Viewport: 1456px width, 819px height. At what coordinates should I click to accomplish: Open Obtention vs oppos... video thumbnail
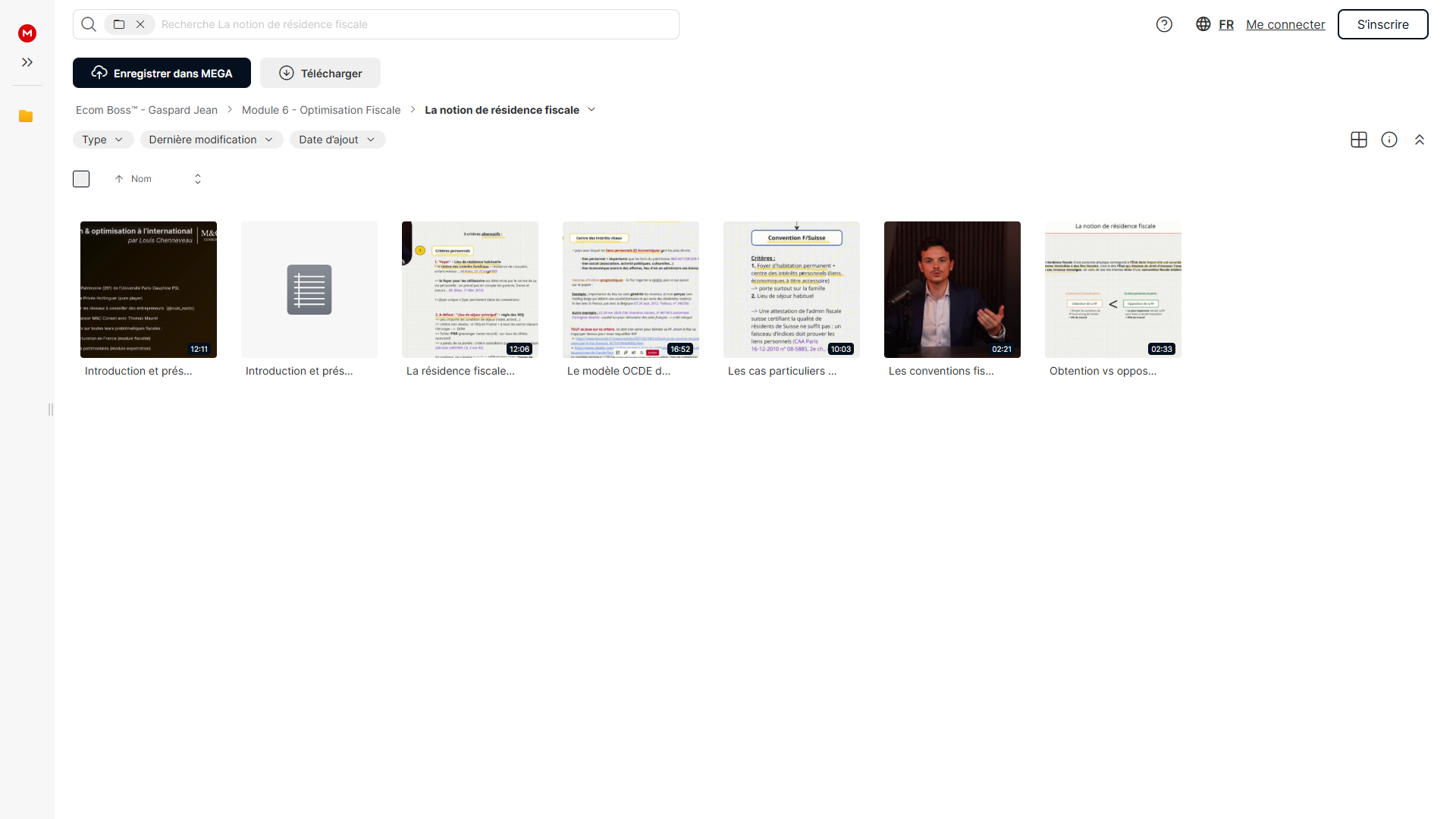pyautogui.click(x=1113, y=290)
